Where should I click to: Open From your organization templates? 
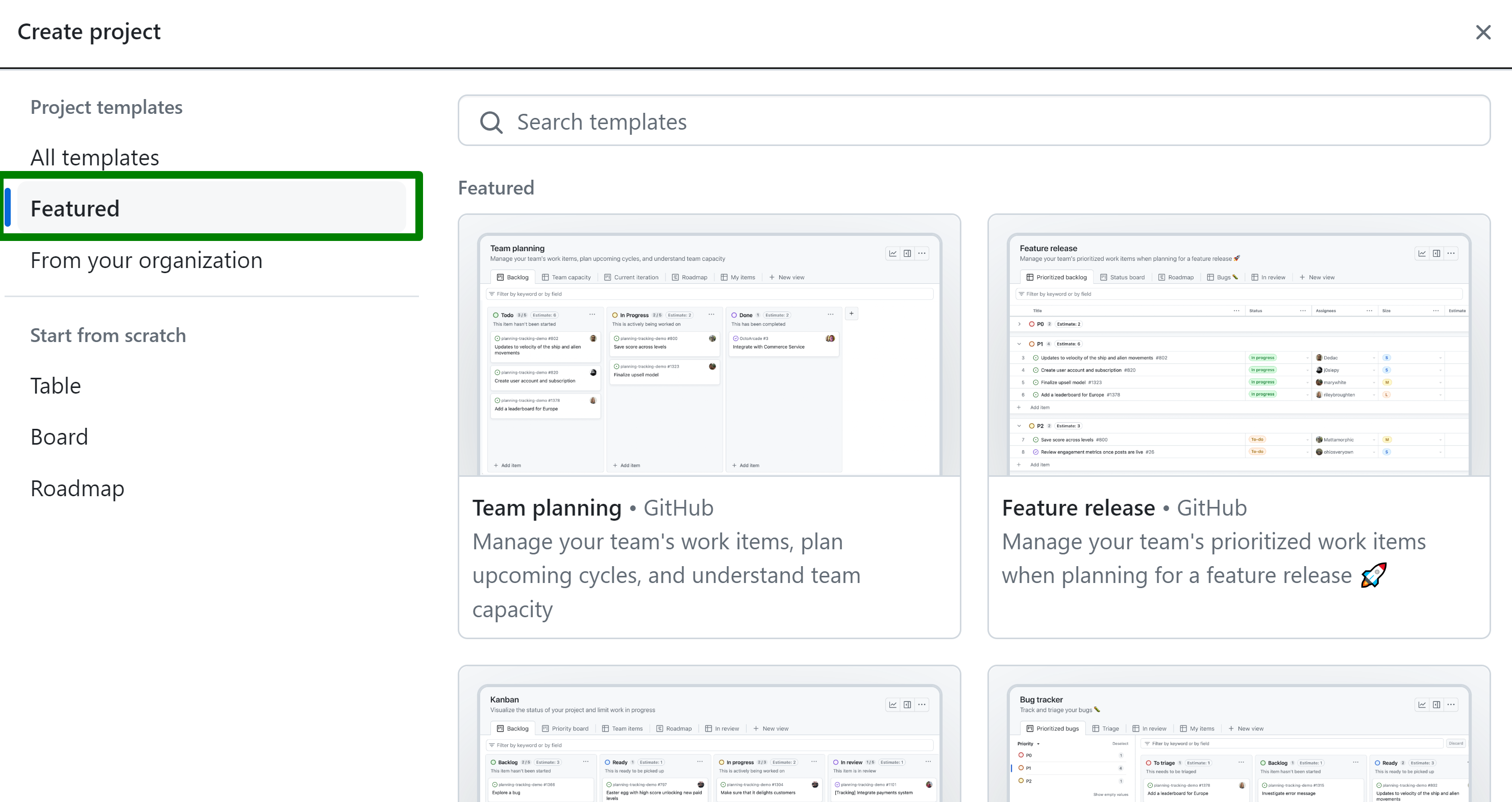click(x=146, y=260)
